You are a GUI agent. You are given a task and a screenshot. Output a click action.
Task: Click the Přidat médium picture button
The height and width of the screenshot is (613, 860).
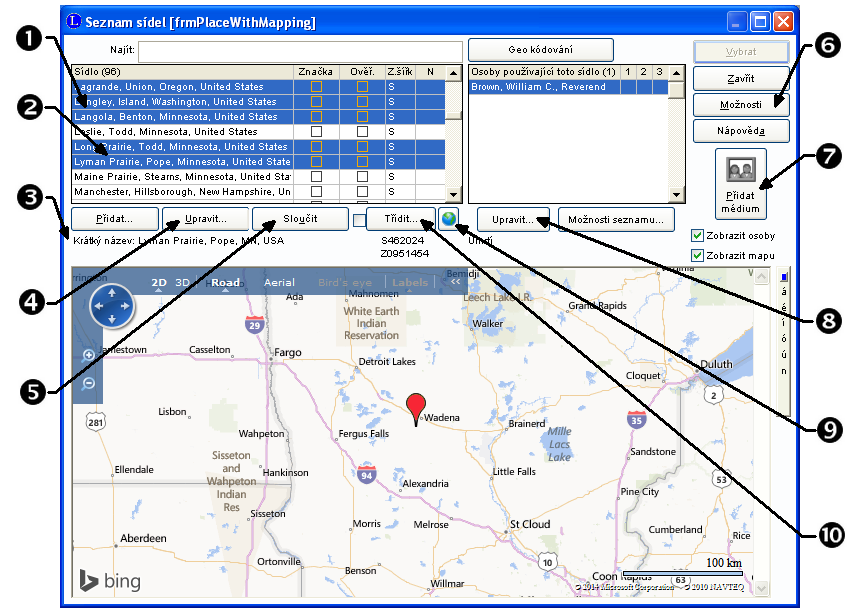pyautogui.click(x=741, y=183)
